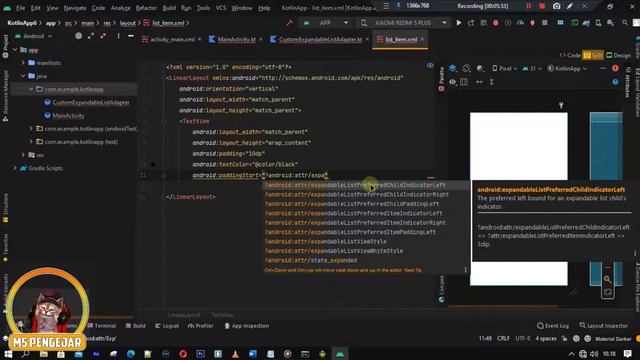The height and width of the screenshot is (360, 640).
Task: Stop the screen recording with red button
Action: (x=542, y=6)
